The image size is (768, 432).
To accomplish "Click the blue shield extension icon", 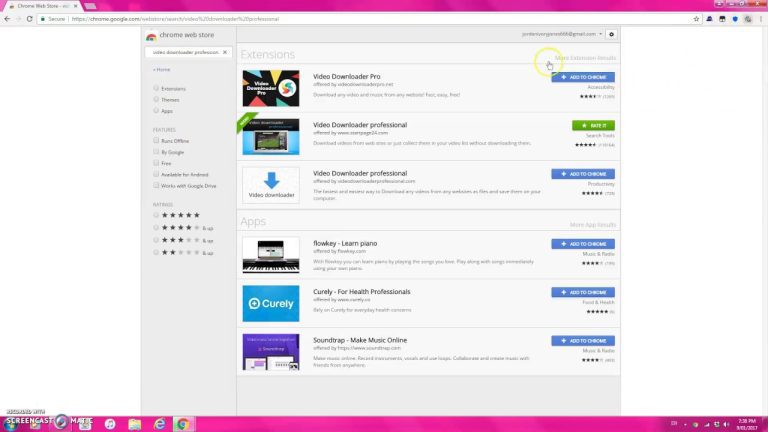I will (735, 19).
